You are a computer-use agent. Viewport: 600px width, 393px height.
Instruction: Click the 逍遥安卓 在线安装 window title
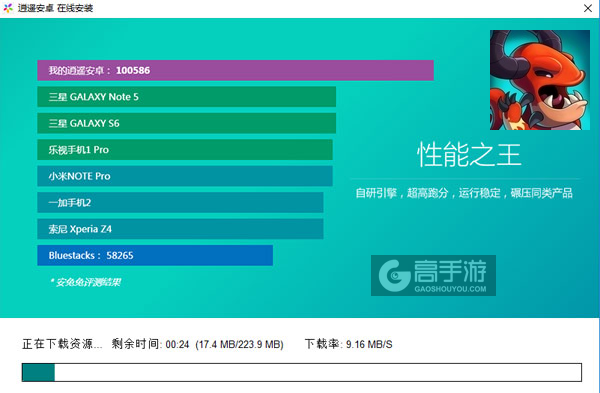pos(55,8)
